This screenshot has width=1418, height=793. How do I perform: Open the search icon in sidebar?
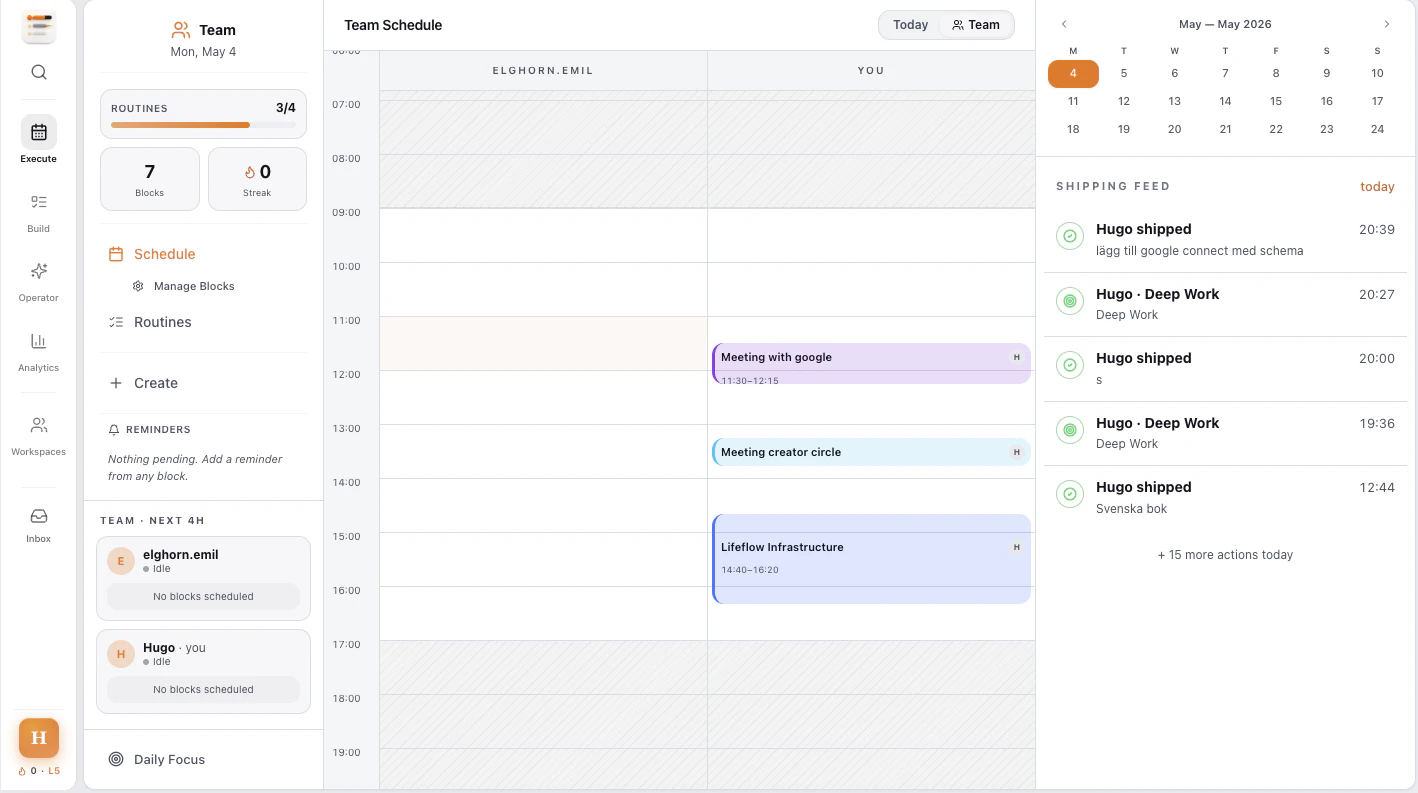pyautogui.click(x=39, y=72)
